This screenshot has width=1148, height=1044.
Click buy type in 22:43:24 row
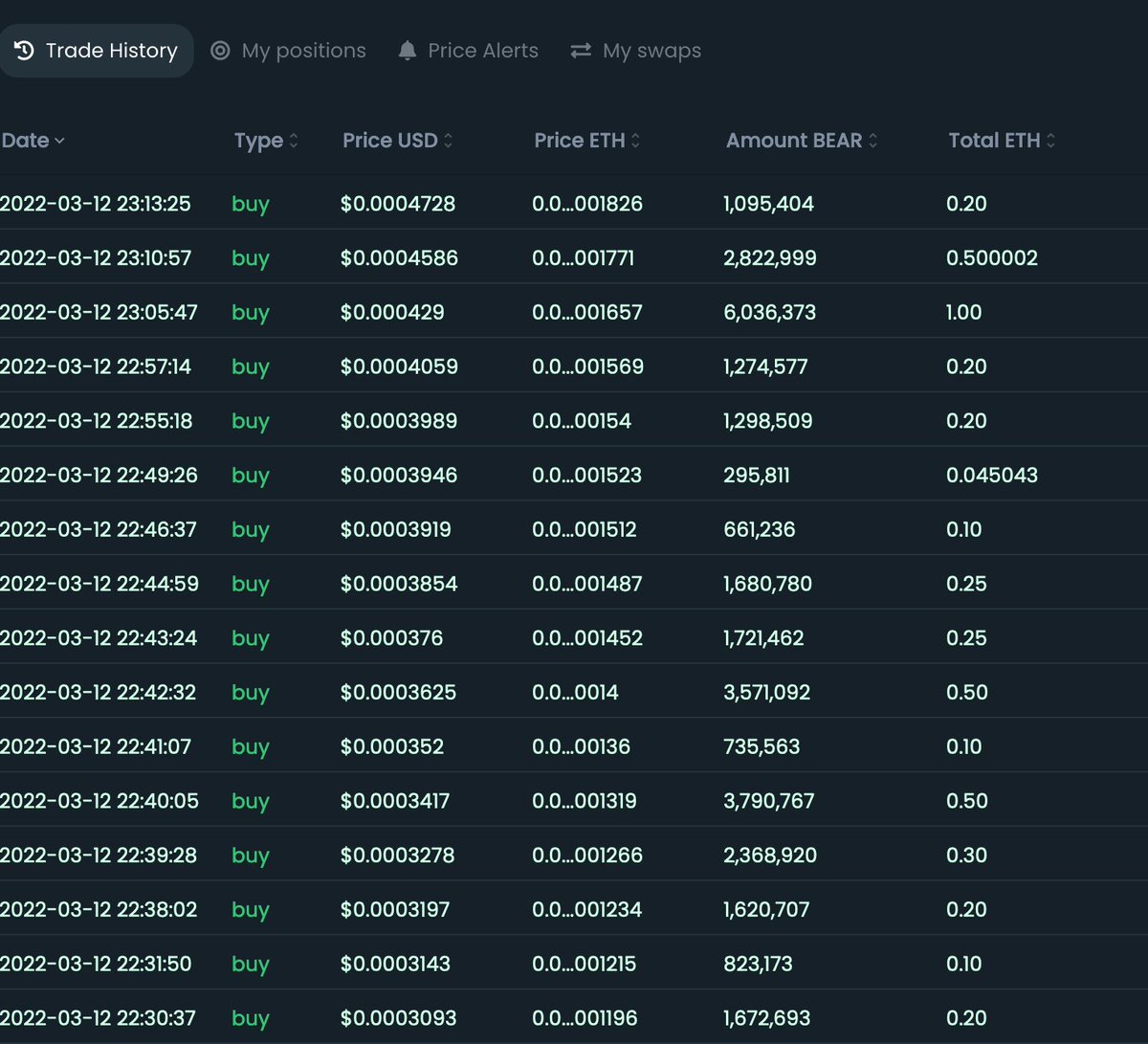click(x=251, y=639)
